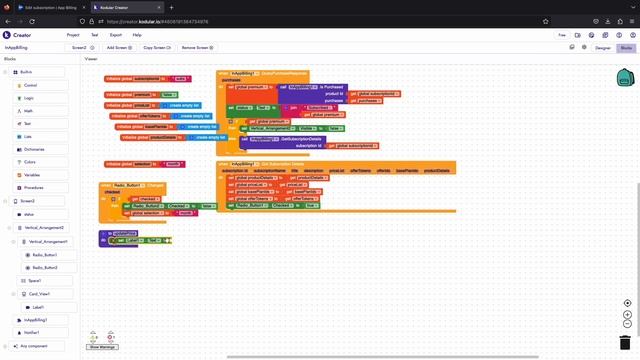Collapse the Card_View1 node
The image size is (640, 360).
pos(13,294)
